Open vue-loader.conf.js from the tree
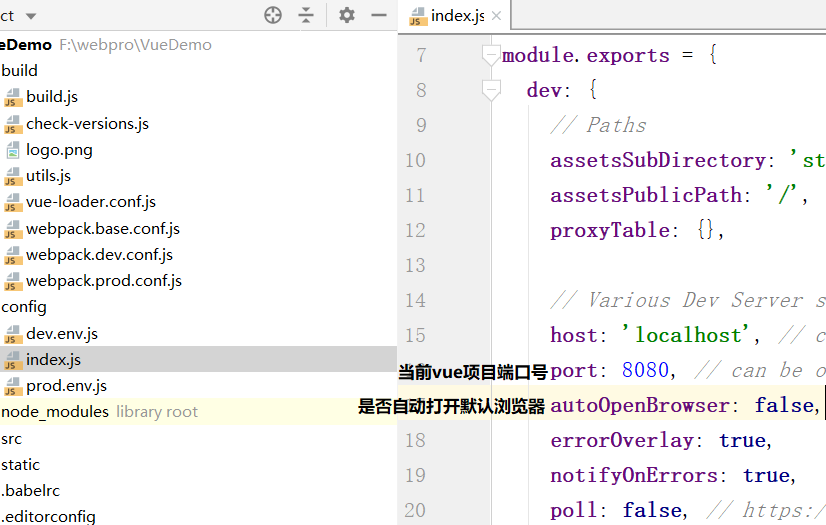 [x=91, y=202]
